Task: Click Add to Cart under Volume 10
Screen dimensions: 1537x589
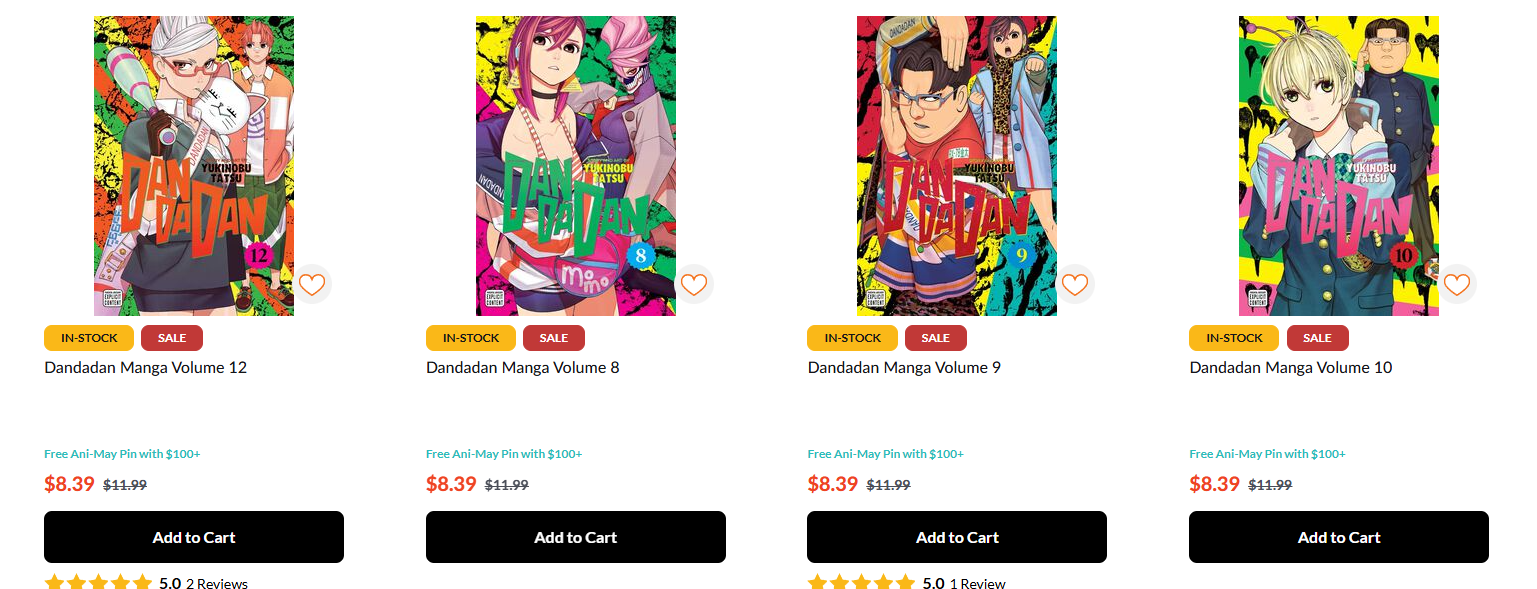Action: (x=1338, y=537)
